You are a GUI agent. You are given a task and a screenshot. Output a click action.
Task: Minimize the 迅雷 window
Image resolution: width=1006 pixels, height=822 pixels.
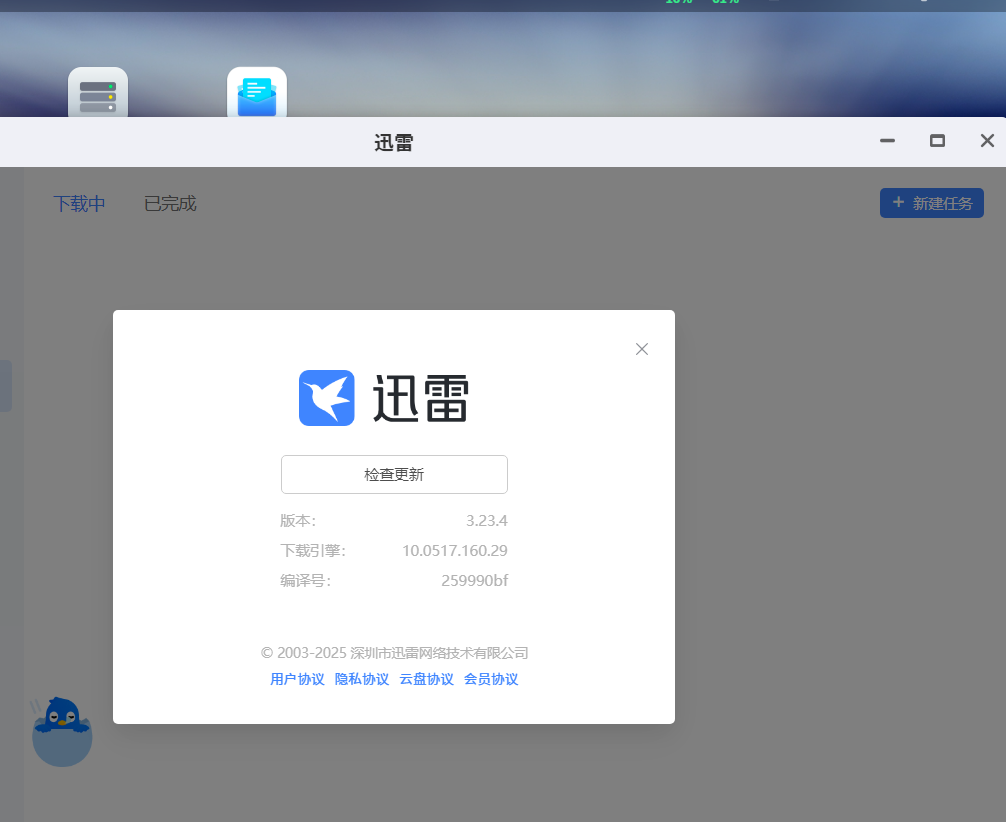tap(887, 141)
